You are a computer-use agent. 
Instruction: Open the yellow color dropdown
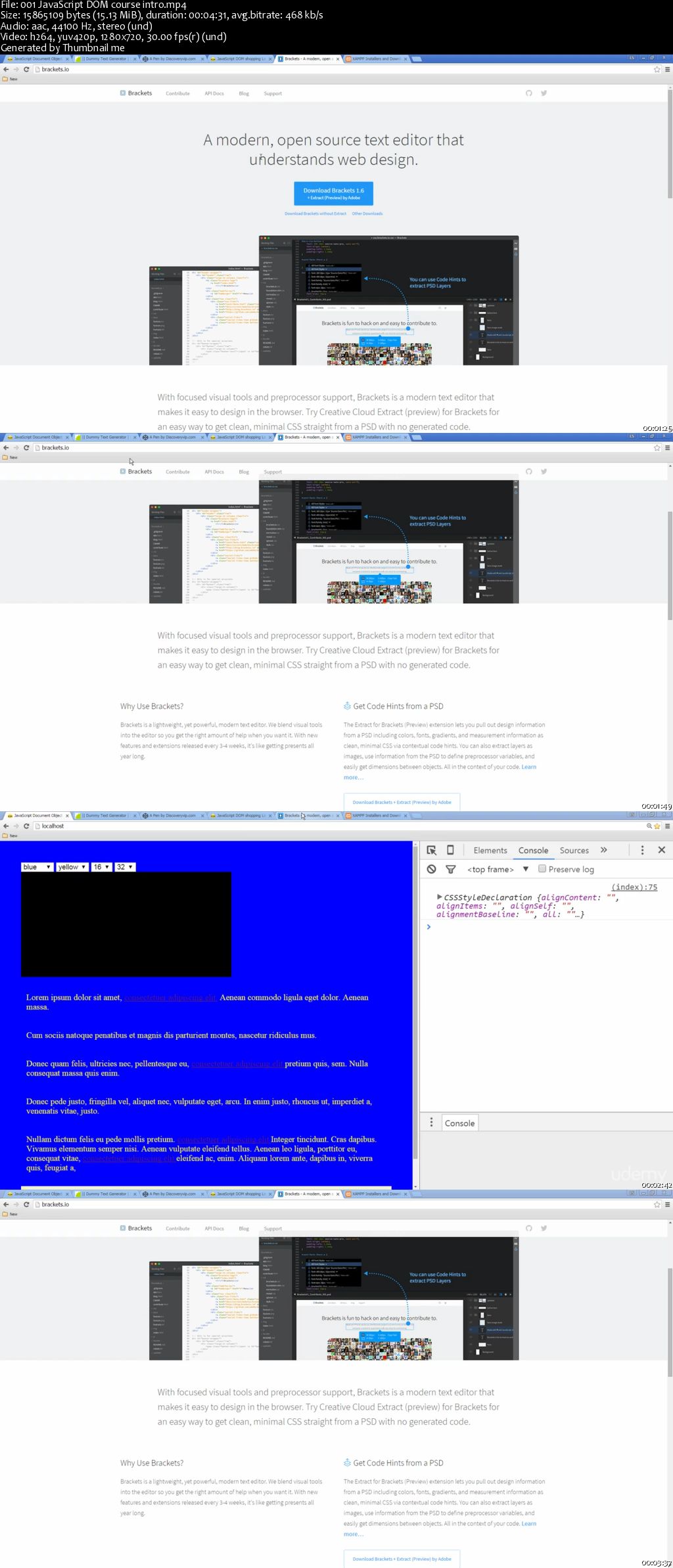pyautogui.click(x=72, y=867)
